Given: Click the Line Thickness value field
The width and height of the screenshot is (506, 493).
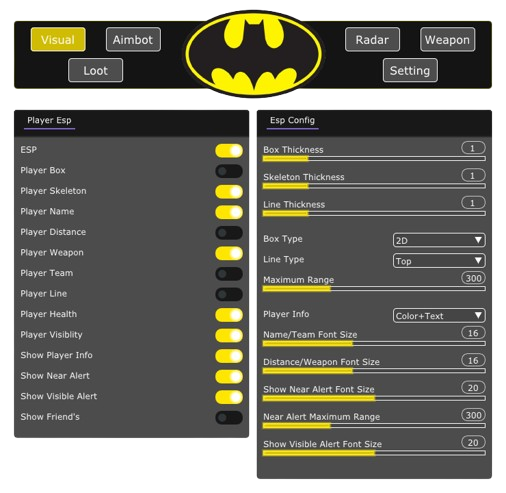Looking at the screenshot, I should coord(473,203).
